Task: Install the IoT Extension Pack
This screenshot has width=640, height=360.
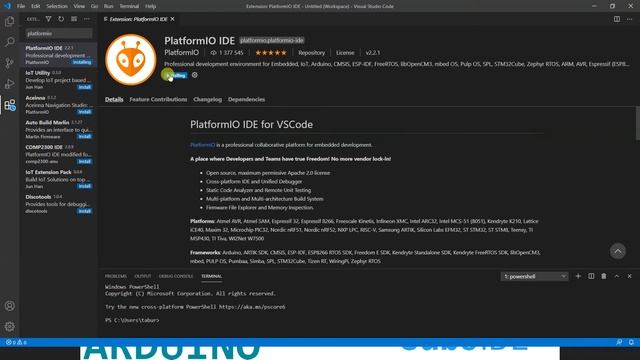Action: tap(84, 186)
